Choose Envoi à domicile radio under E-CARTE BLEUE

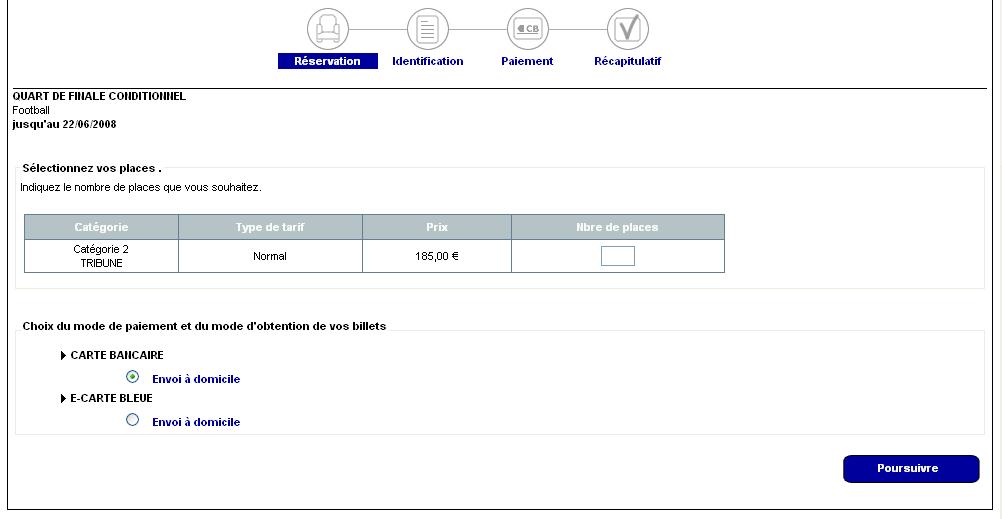tap(133, 420)
